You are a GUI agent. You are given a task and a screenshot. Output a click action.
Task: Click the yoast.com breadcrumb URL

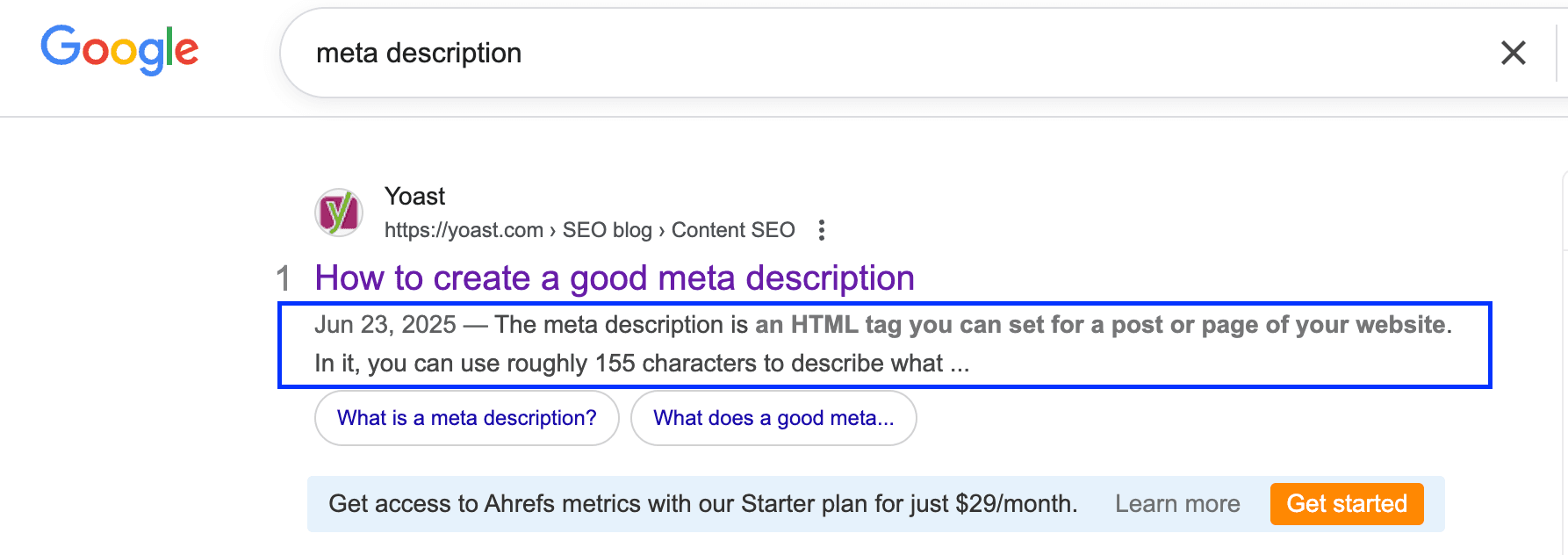(x=463, y=229)
